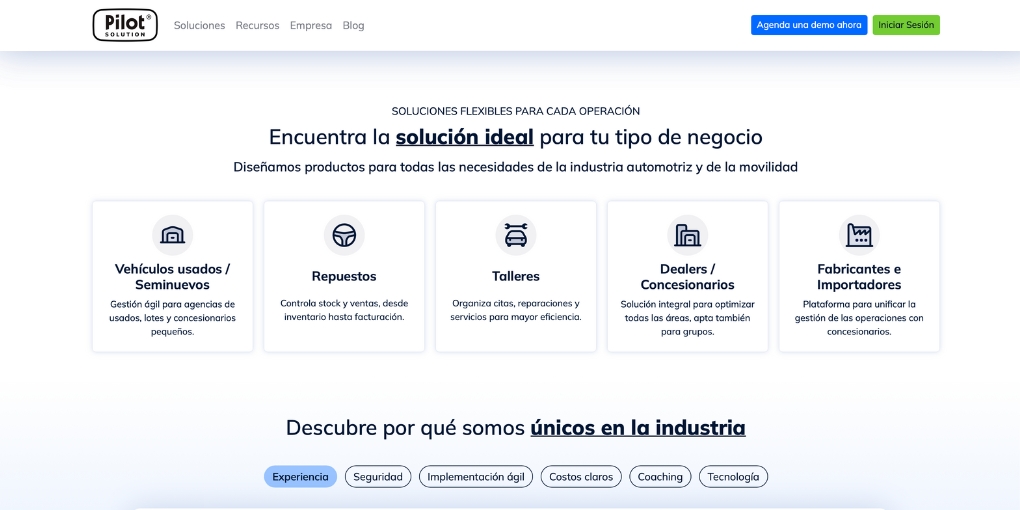Viewport: 1020px width, 510px height.
Task: Open the Talleres card title
Action: pyautogui.click(x=516, y=276)
